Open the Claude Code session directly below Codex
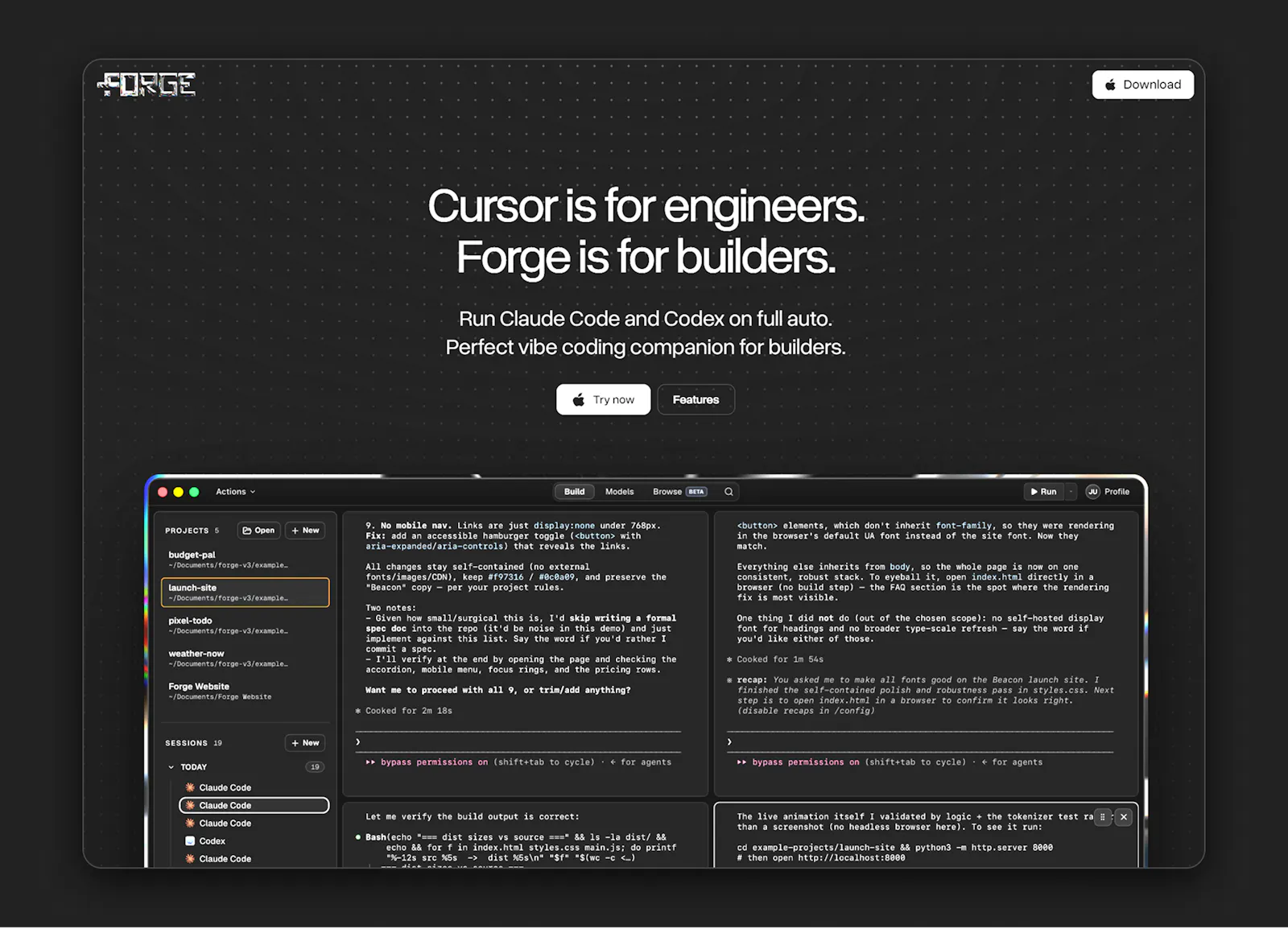This screenshot has width=1288, height=929. tap(254, 859)
